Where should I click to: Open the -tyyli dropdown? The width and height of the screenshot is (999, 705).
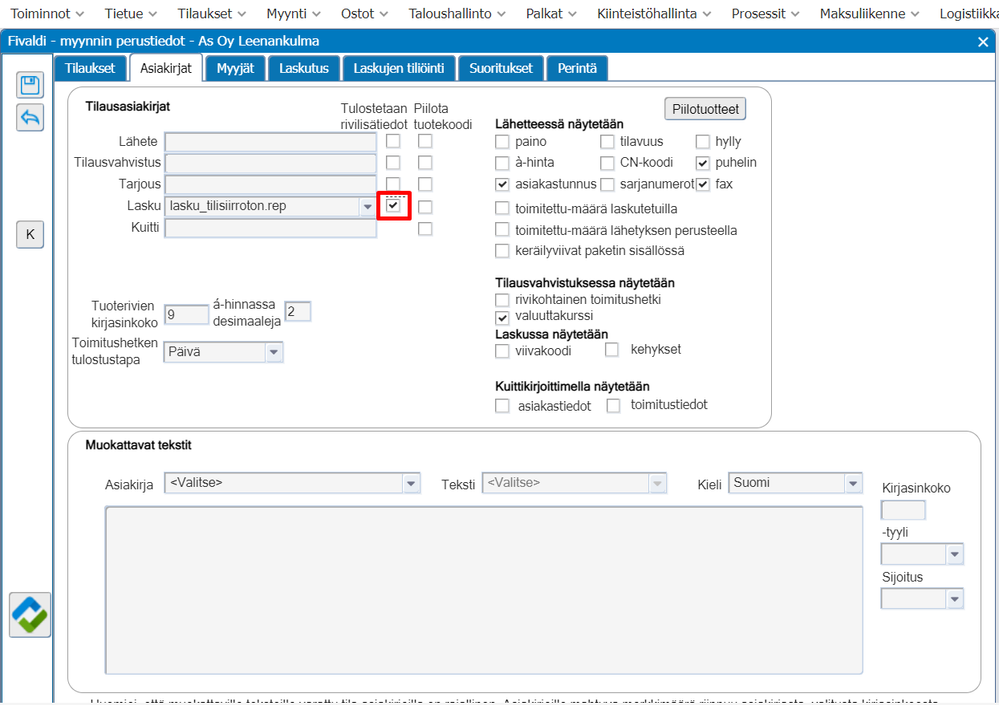(954, 554)
